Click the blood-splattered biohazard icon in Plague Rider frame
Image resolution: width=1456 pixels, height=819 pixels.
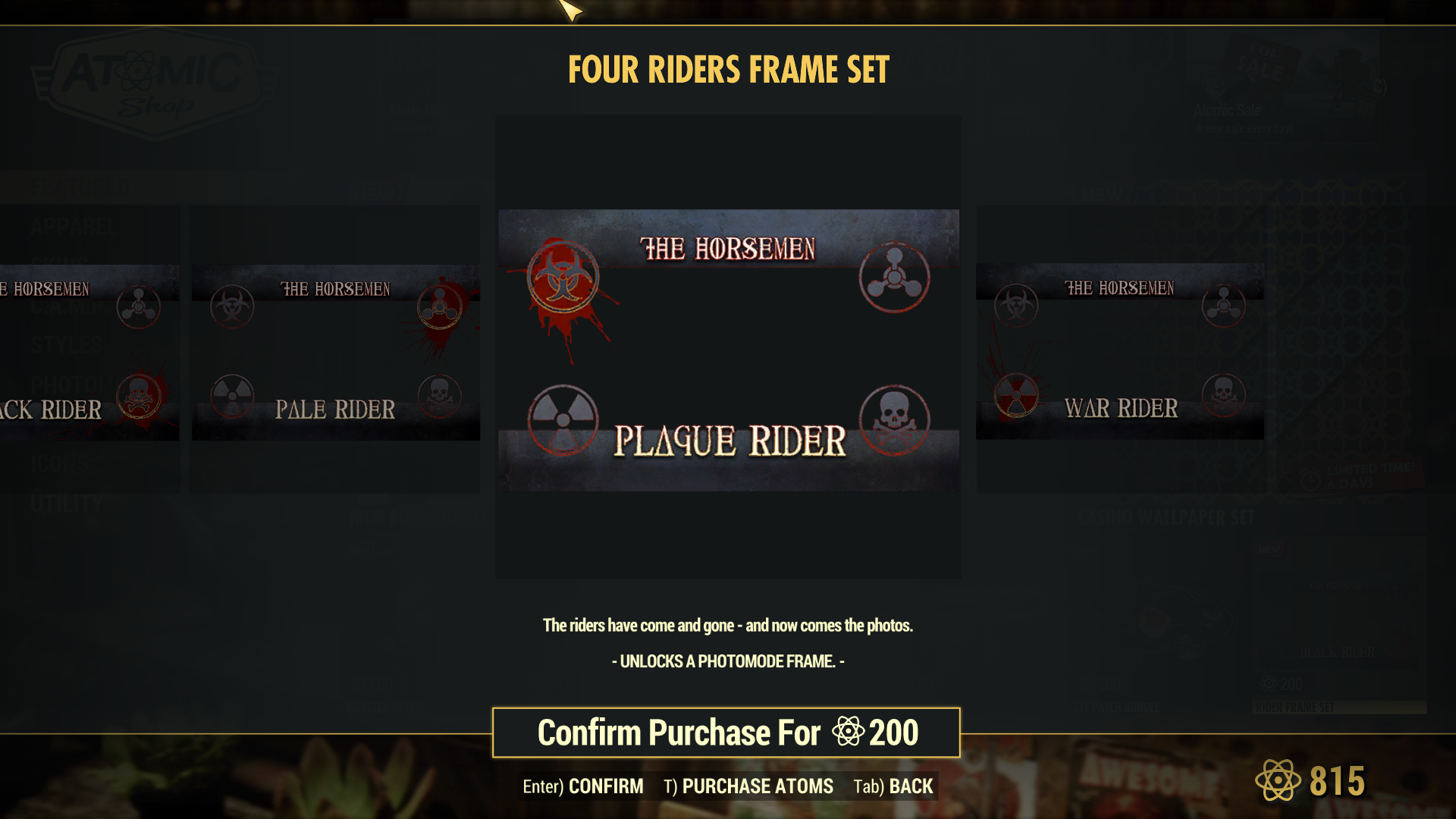click(563, 277)
